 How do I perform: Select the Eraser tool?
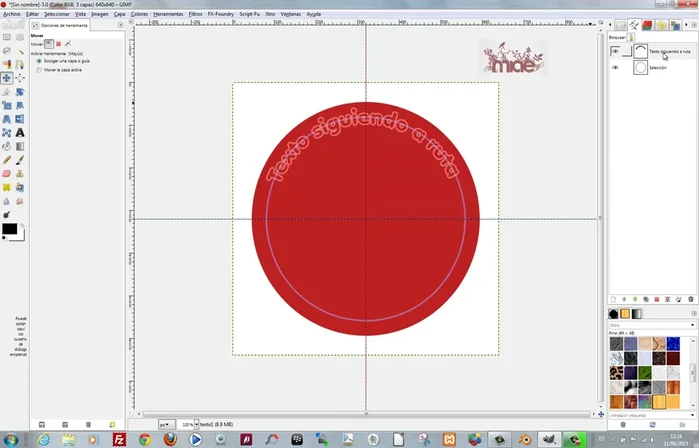(x=7, y=173)
